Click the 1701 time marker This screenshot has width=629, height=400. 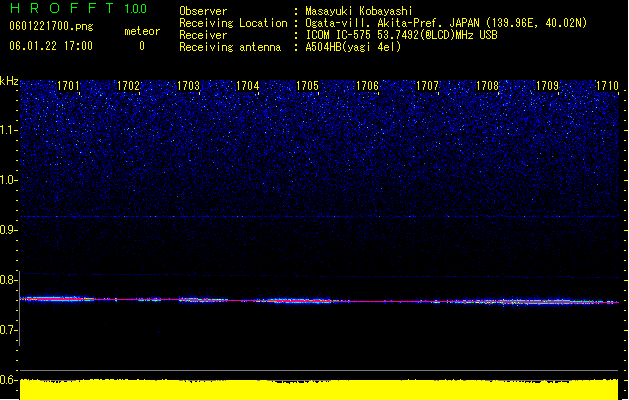click(68, 86)
